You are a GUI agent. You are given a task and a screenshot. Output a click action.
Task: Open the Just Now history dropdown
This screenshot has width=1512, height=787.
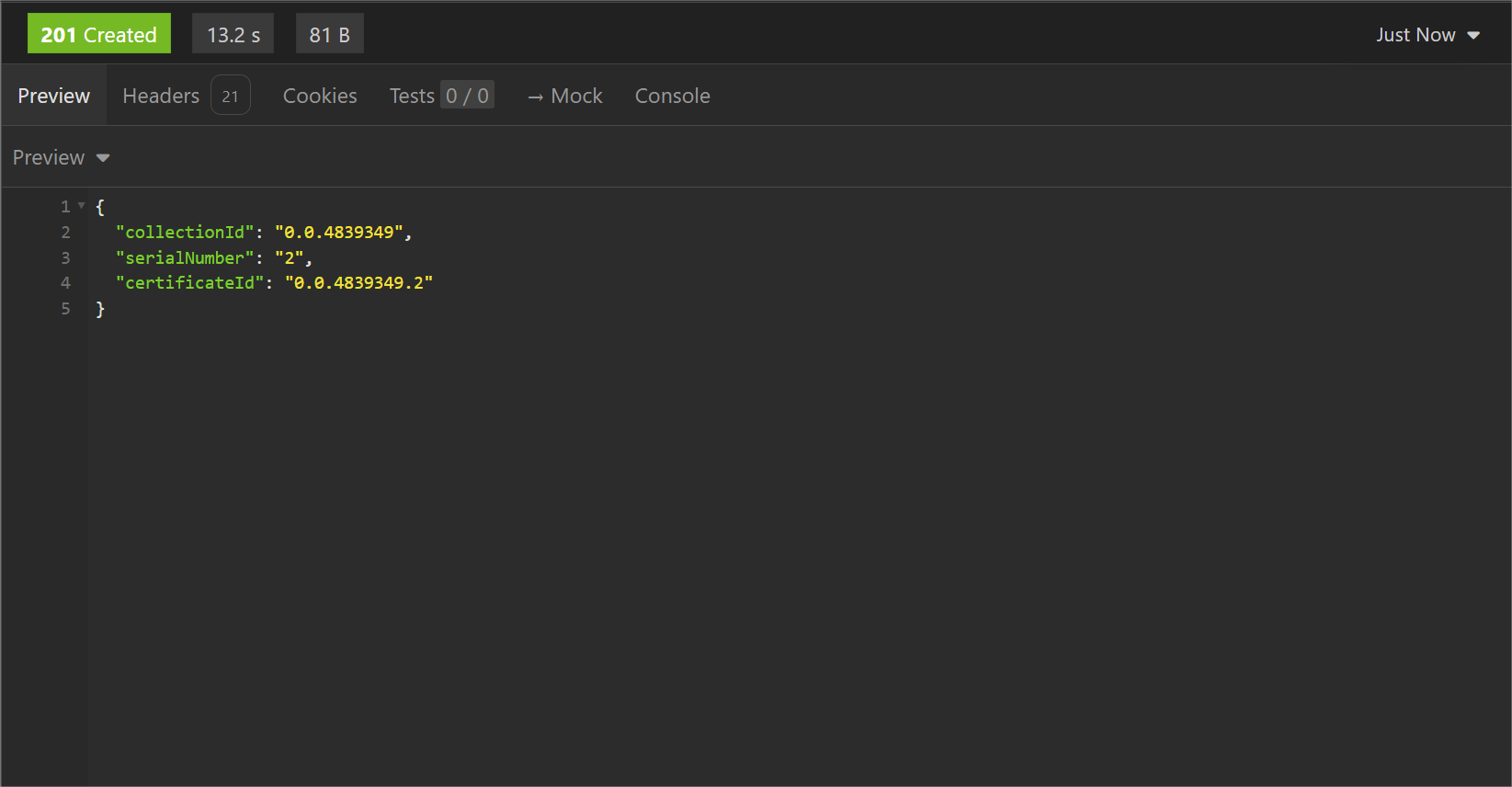(x=1427, y=35)
